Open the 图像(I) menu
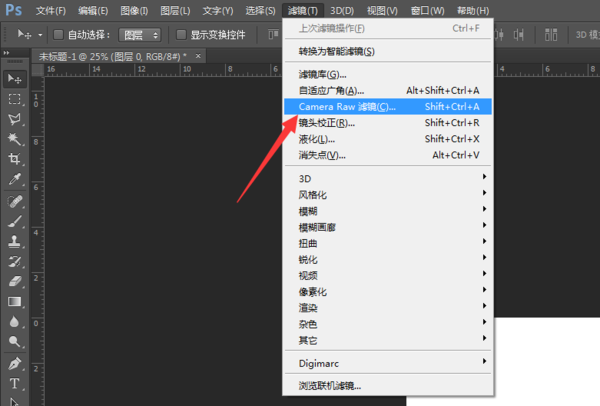The width and height of the screenshot is (600, 406). pos(134,11)
